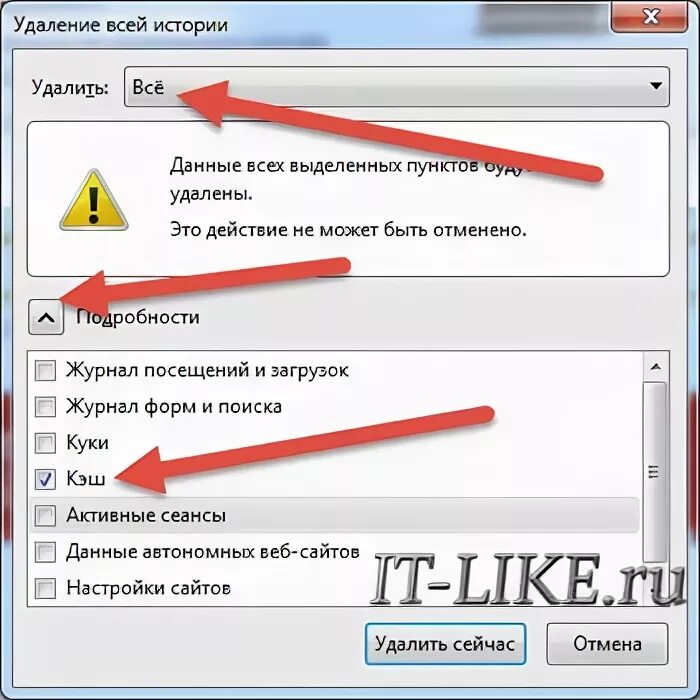Uncheck the Кэш checkbox
The width and height of the screenshot is (700, 700).
(x=46, y=479)
